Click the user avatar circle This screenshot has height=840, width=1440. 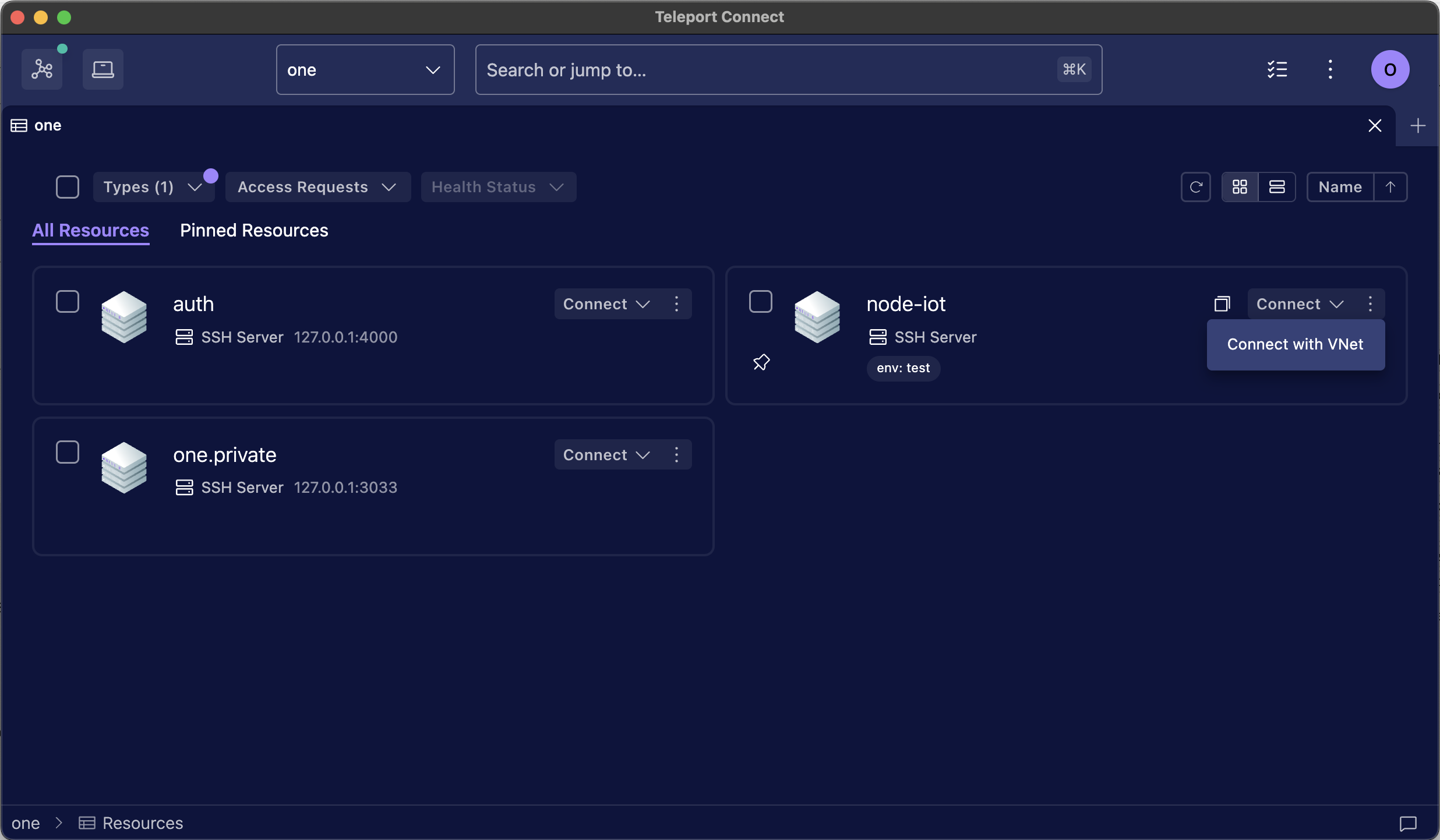pos(1389,69)
